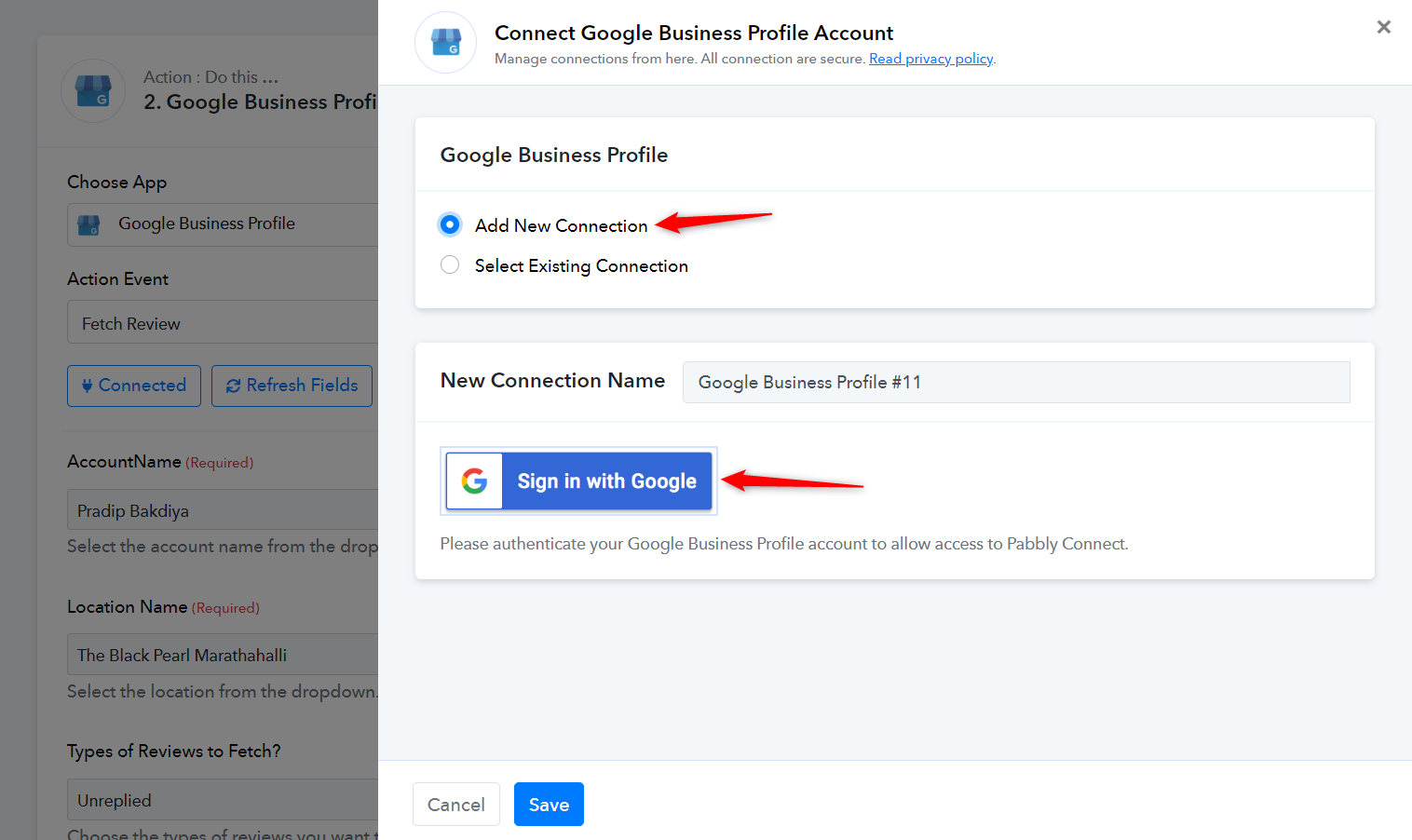The width and height of the screenshot is (1412, 840).
Task: Open the Choose App dropdown
Action: point(223,224)
